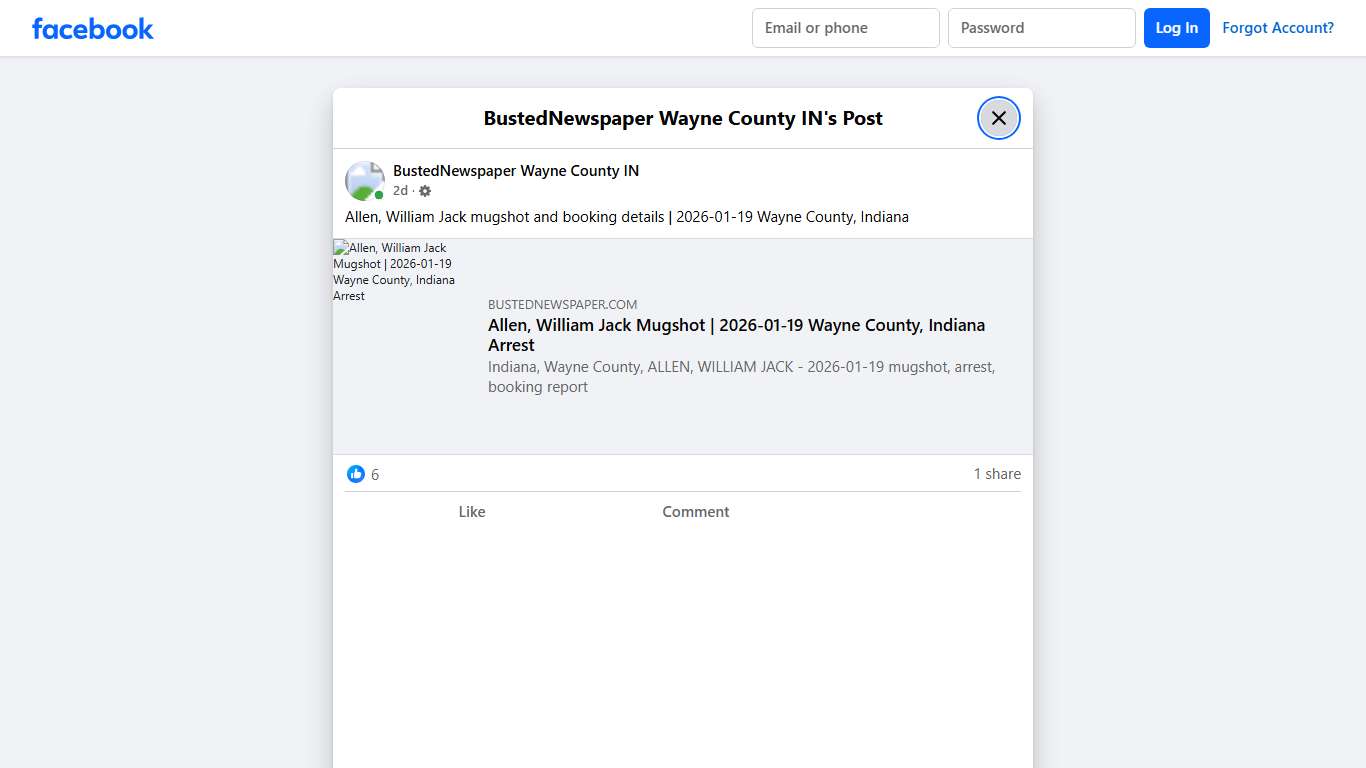
Task: Click the BUSTEDNEWSPAPER.COM source link
Action: point(562,304)
